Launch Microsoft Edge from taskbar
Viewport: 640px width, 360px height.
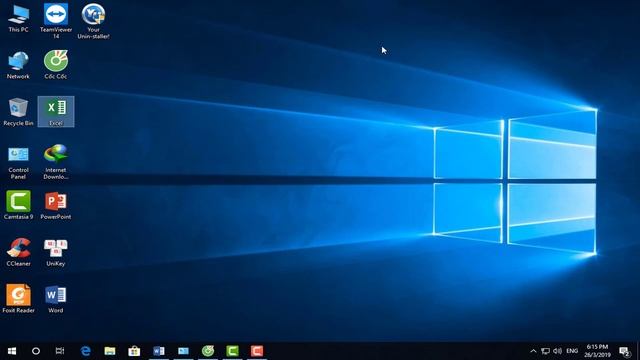(x=85, y=351)
